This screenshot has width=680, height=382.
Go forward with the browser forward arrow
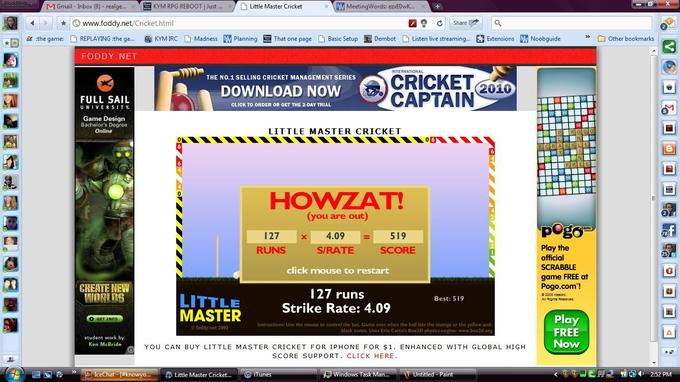(x=46, y=23)
